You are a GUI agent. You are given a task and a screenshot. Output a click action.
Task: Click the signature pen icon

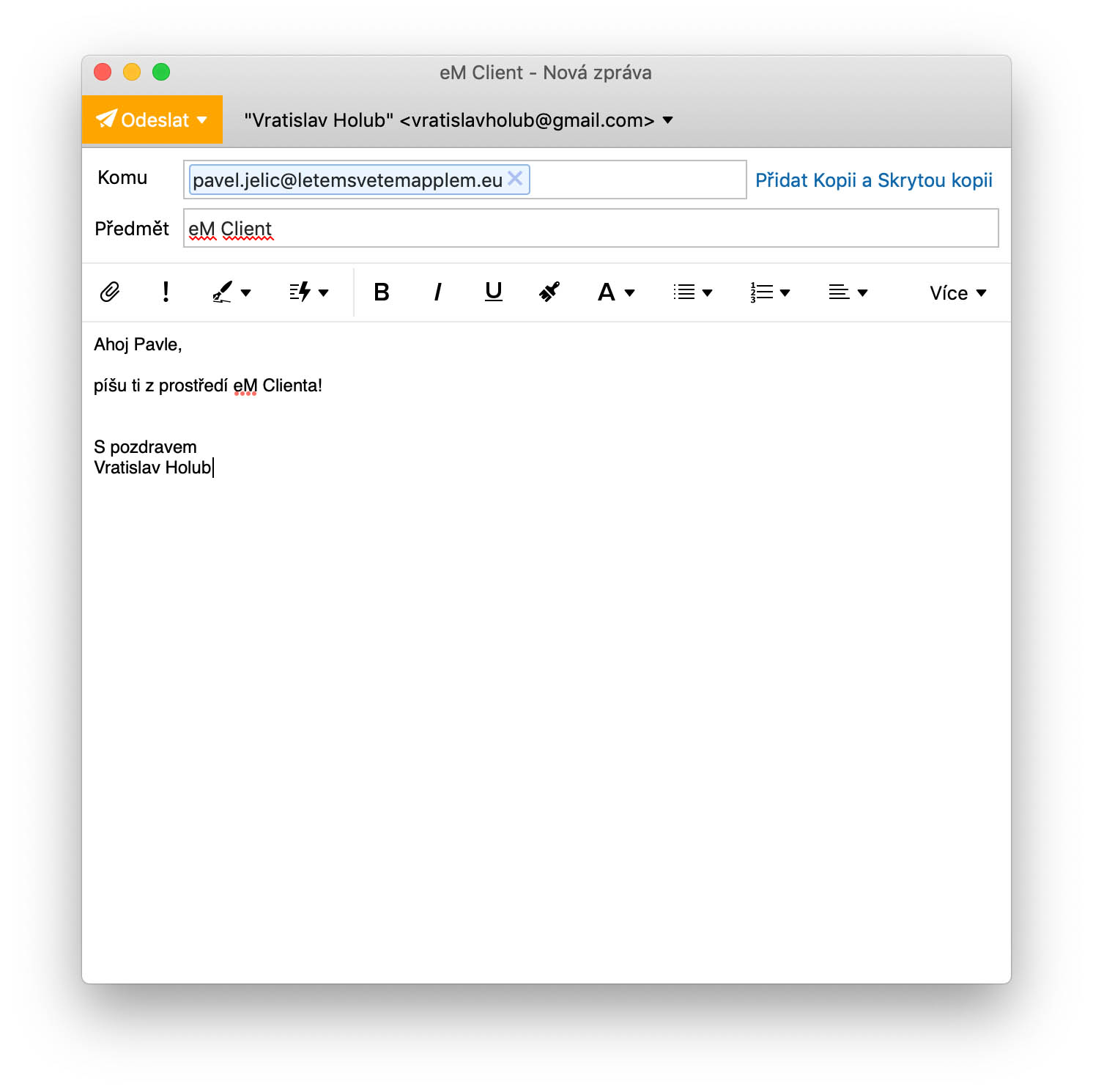click(x=223, y=292)
